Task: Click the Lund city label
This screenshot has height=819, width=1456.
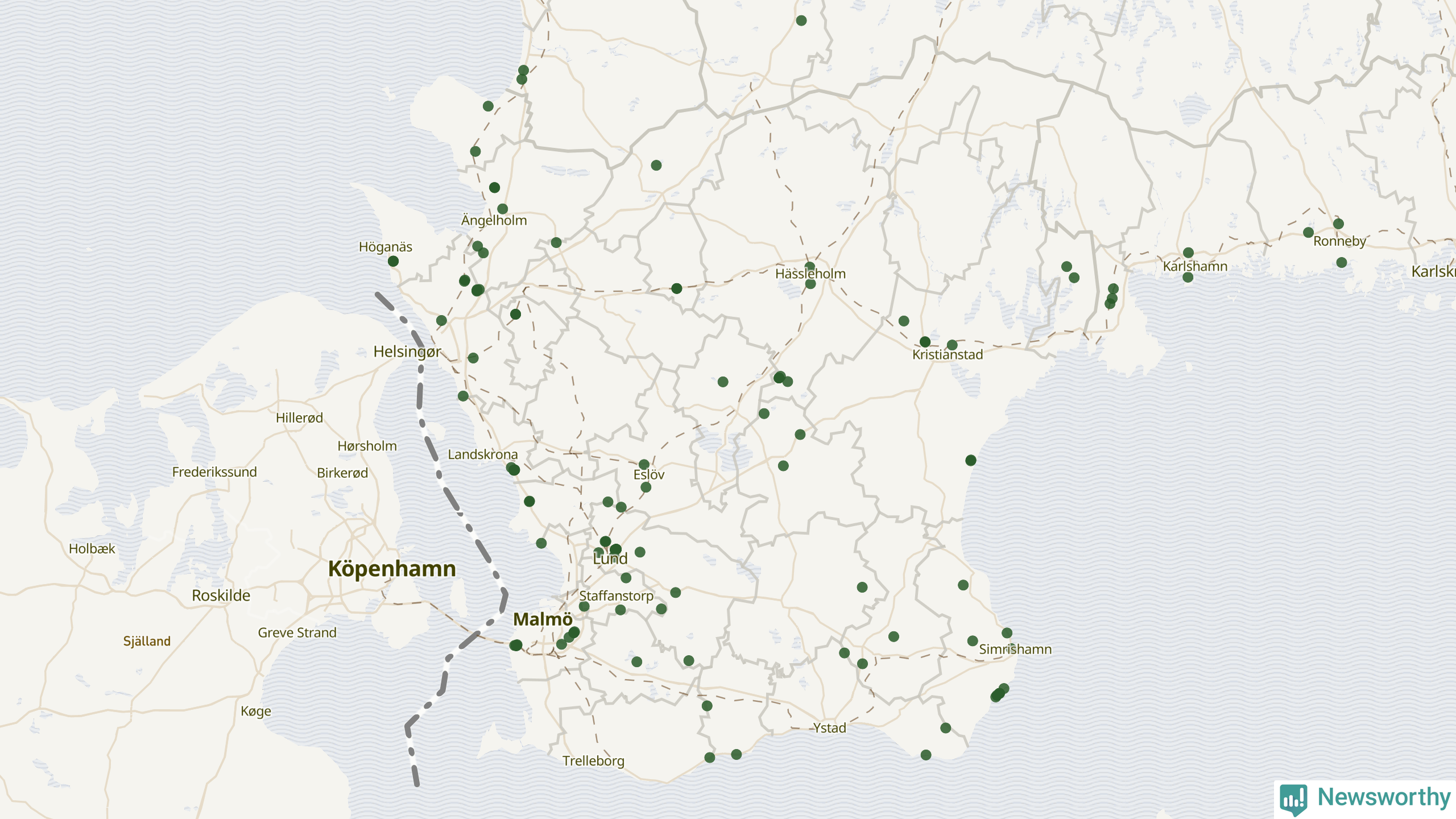Action: [x=610, y=559]
